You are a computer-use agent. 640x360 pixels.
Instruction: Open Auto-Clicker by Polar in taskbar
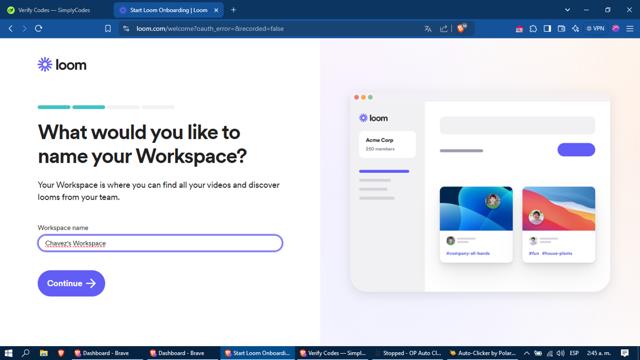[x=482, y=353]
